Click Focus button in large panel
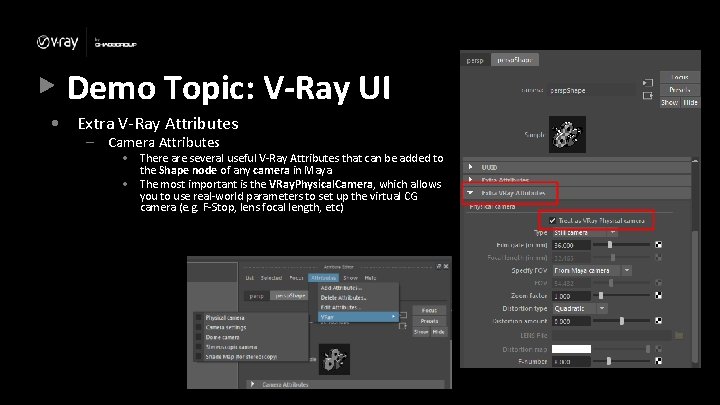 (x=680, y=77)
